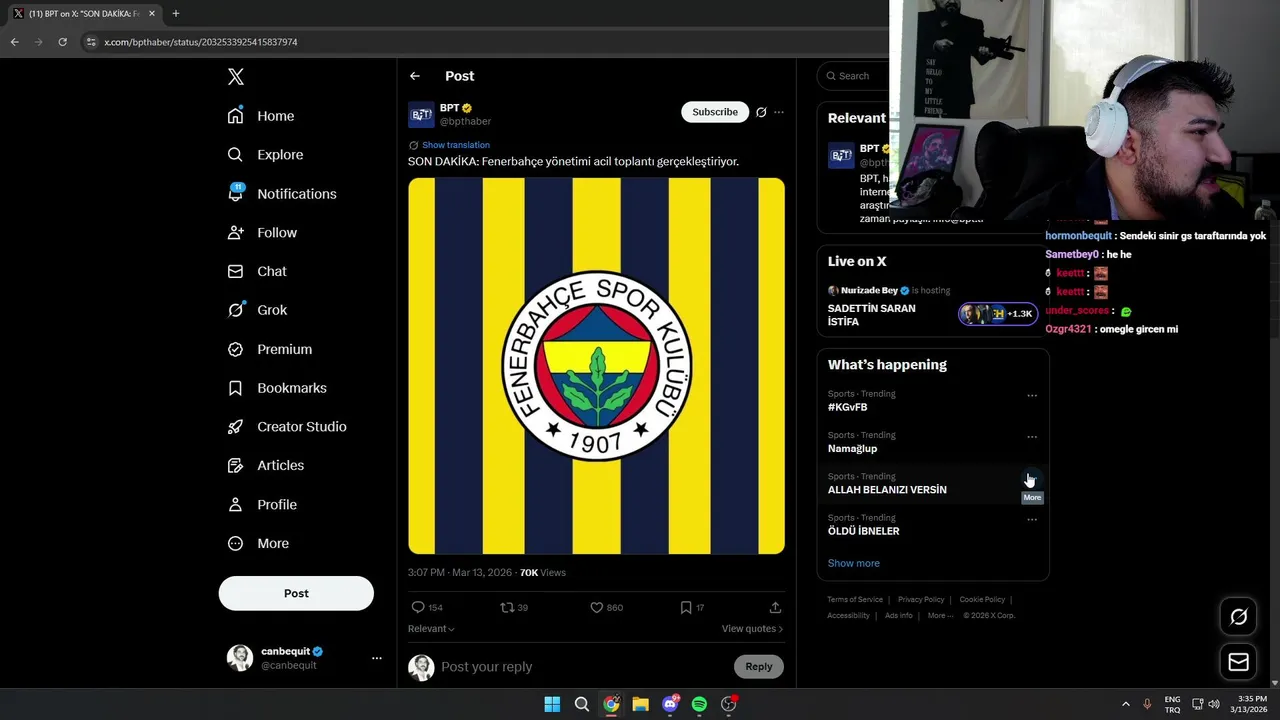Screen dimensions: 1280x720
Task: Open options for the Namağlup trend
Action: [x=1032, y=437]
